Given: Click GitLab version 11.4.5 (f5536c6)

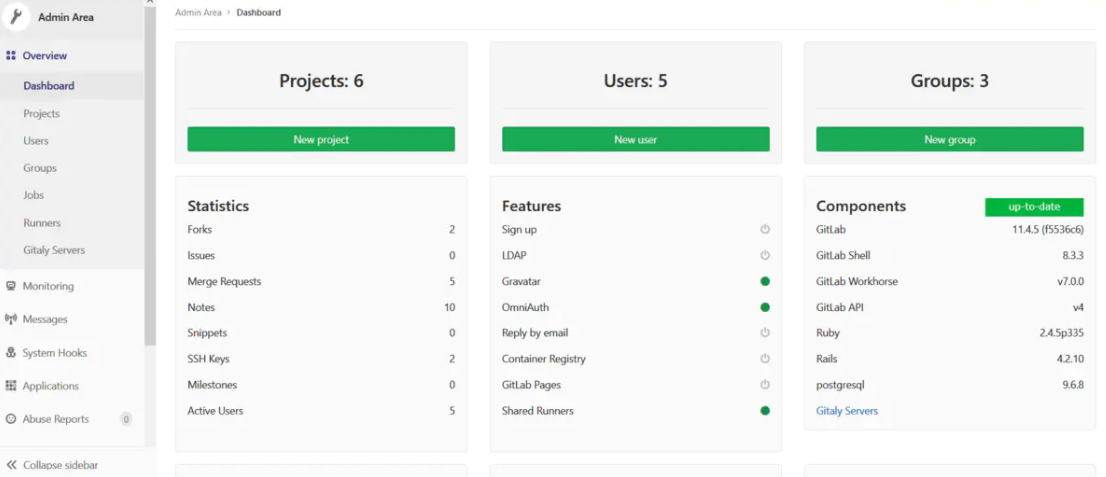Looking at the screenshot, I should 1047,229.
